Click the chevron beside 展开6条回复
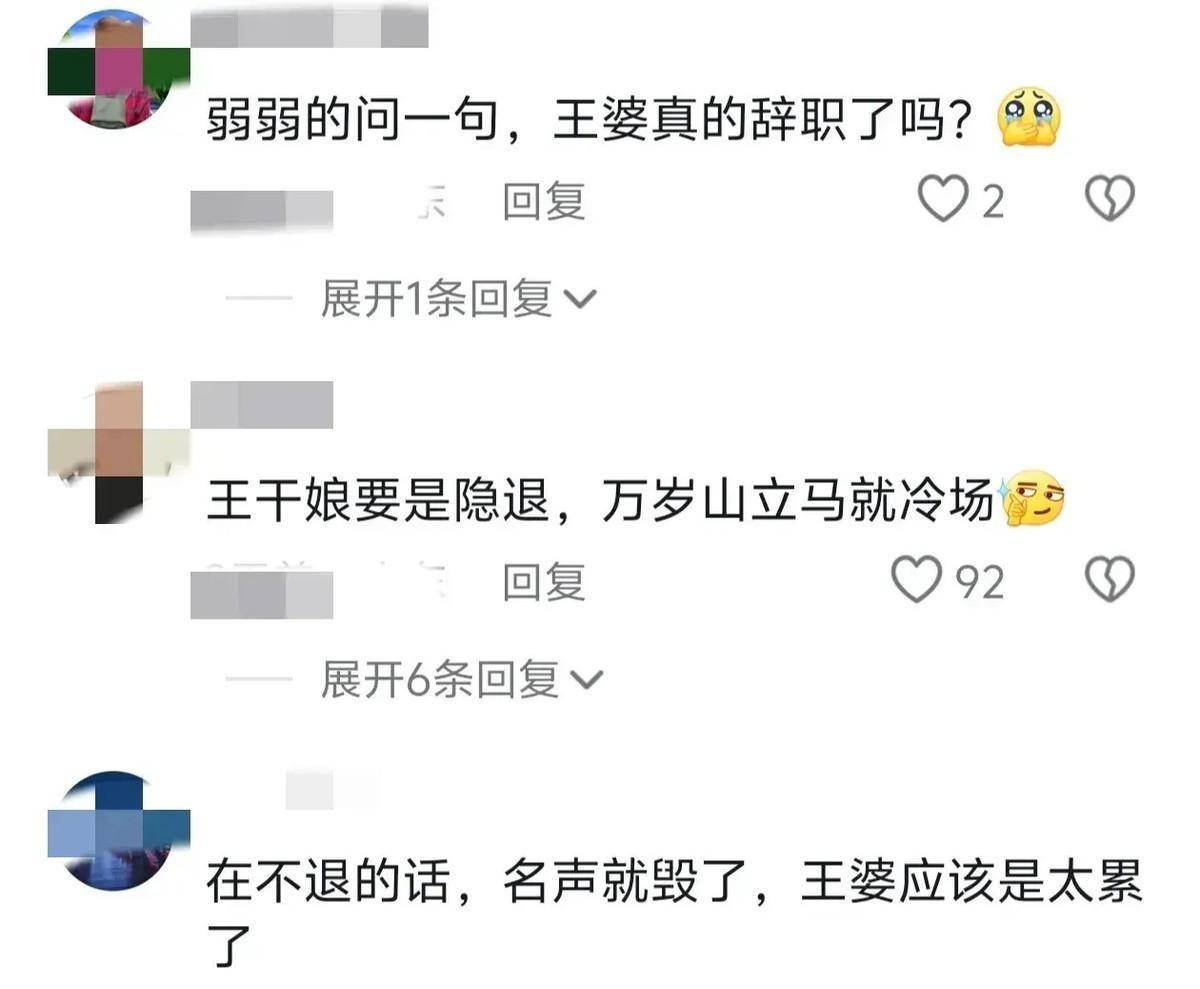 (589, 682)
